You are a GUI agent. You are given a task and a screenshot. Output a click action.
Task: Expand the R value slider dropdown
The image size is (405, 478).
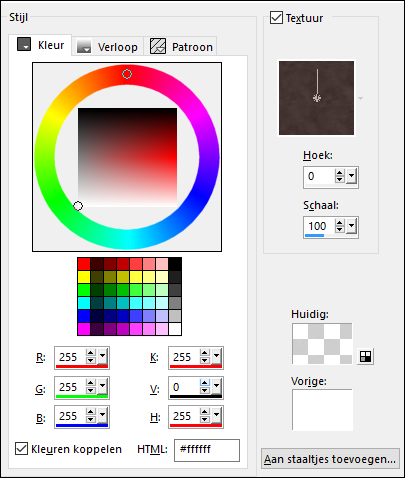pos(102,357)
